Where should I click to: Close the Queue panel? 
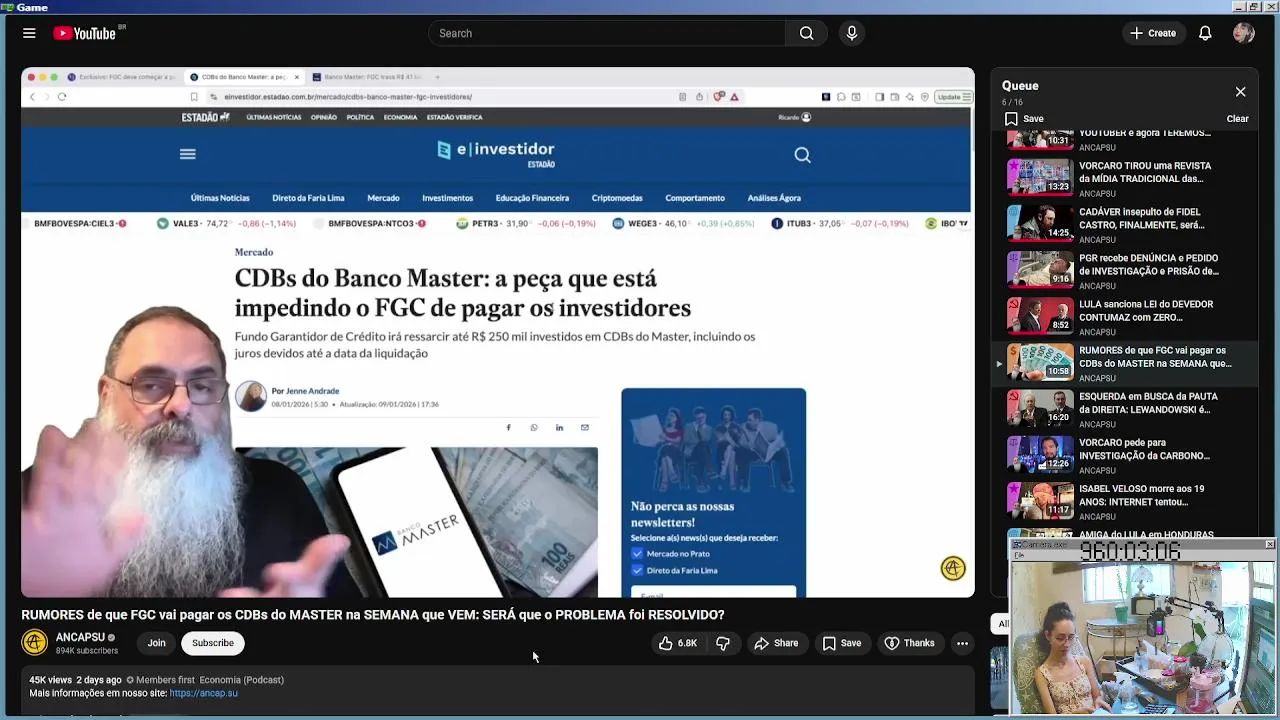pyautogui.click(x=1240, y=92)
